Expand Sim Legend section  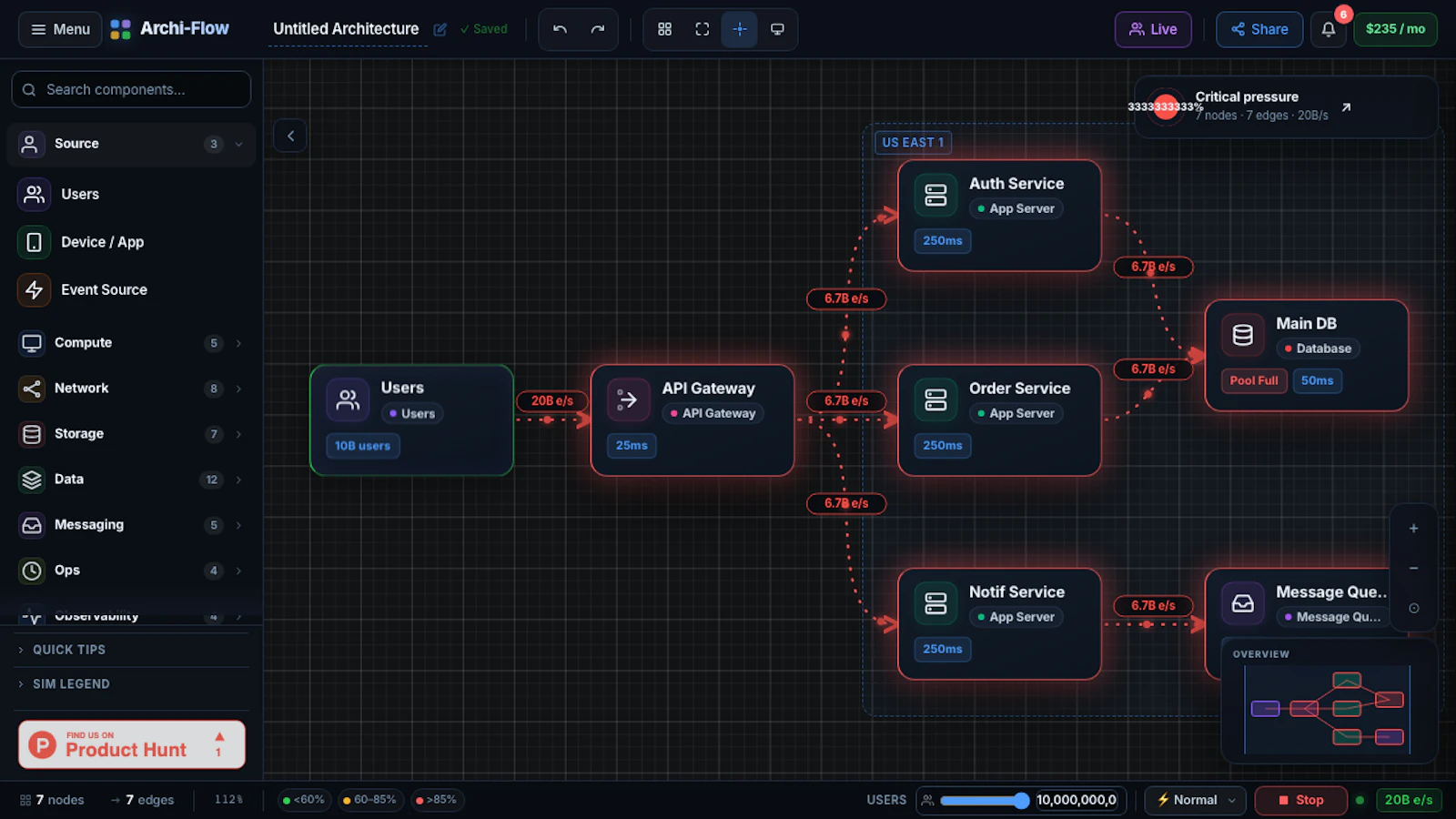point(131,684)
